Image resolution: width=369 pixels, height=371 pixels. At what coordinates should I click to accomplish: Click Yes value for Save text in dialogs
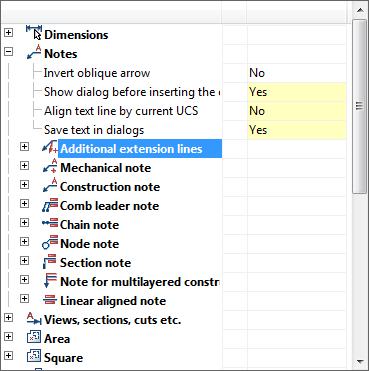297,130
